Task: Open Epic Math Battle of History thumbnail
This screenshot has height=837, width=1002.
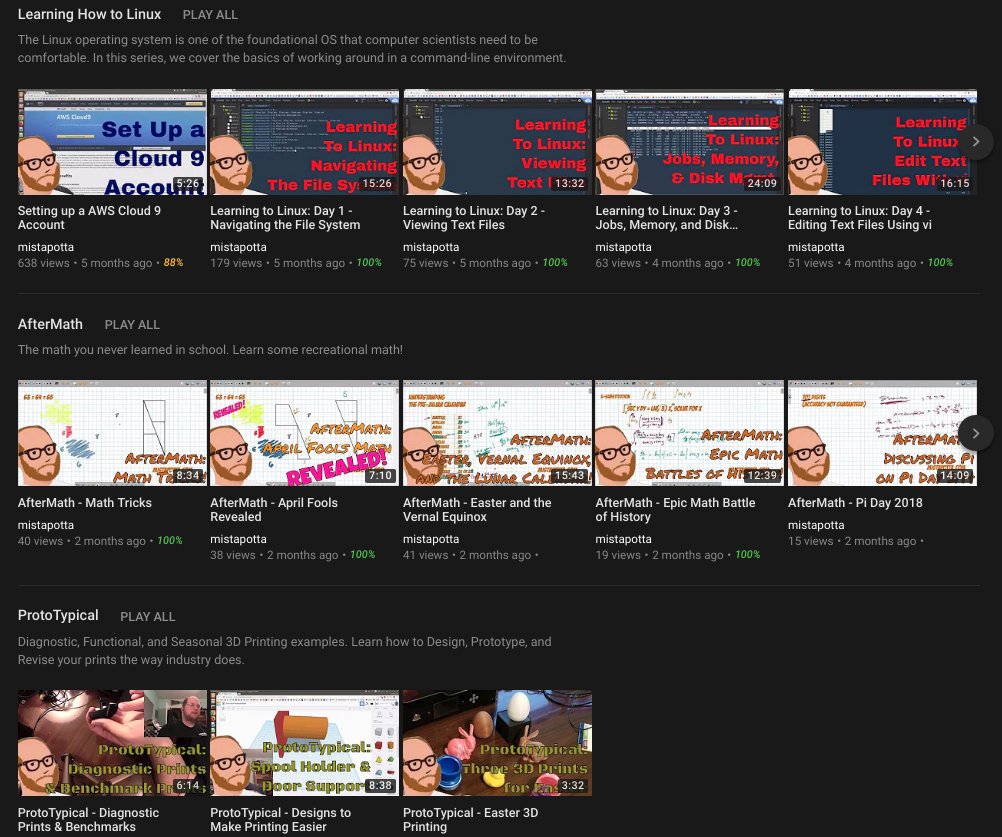Action: (x=690, y=433)
